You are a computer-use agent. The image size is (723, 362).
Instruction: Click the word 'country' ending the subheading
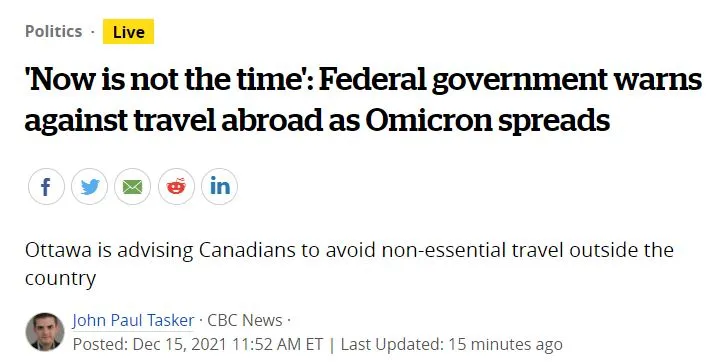[x=60, y=279]
